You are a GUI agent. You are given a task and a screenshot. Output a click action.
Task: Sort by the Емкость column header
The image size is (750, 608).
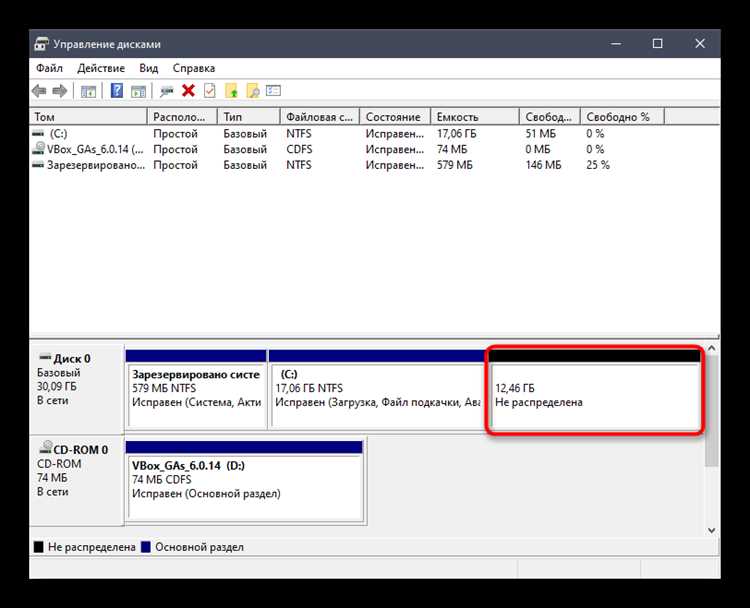pos(475,117)
